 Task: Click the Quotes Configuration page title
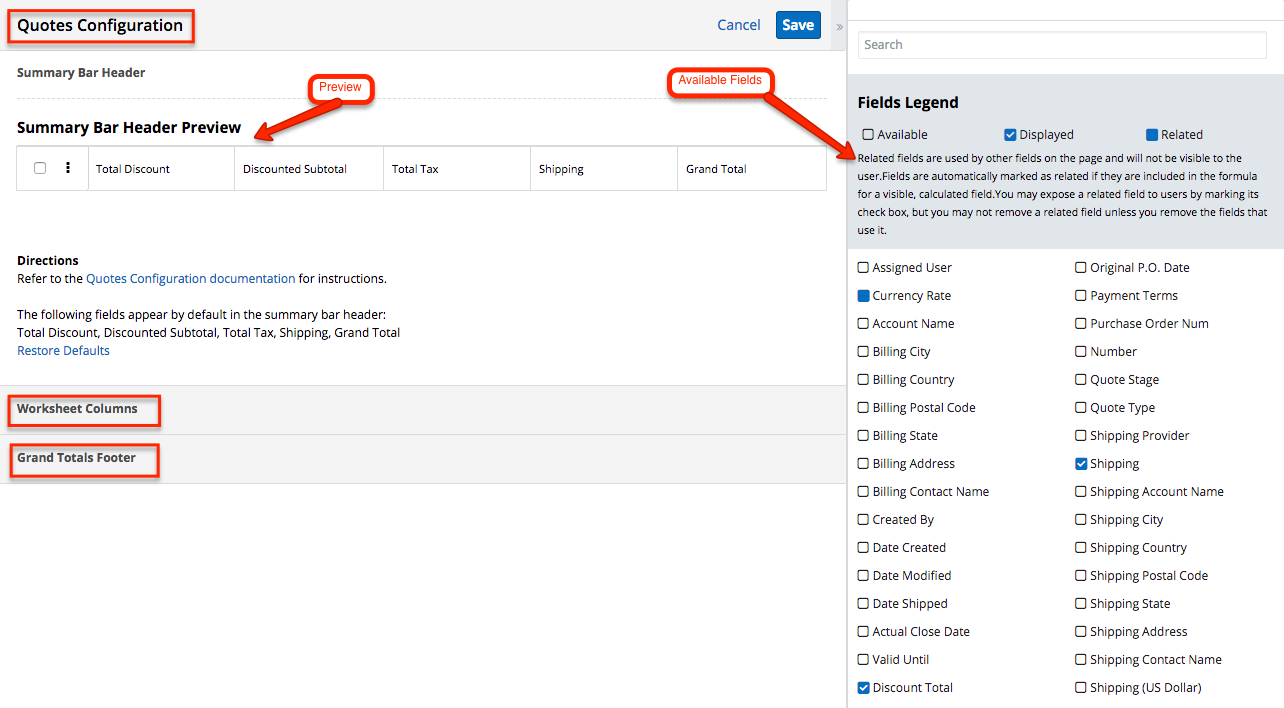pos(100,26)
